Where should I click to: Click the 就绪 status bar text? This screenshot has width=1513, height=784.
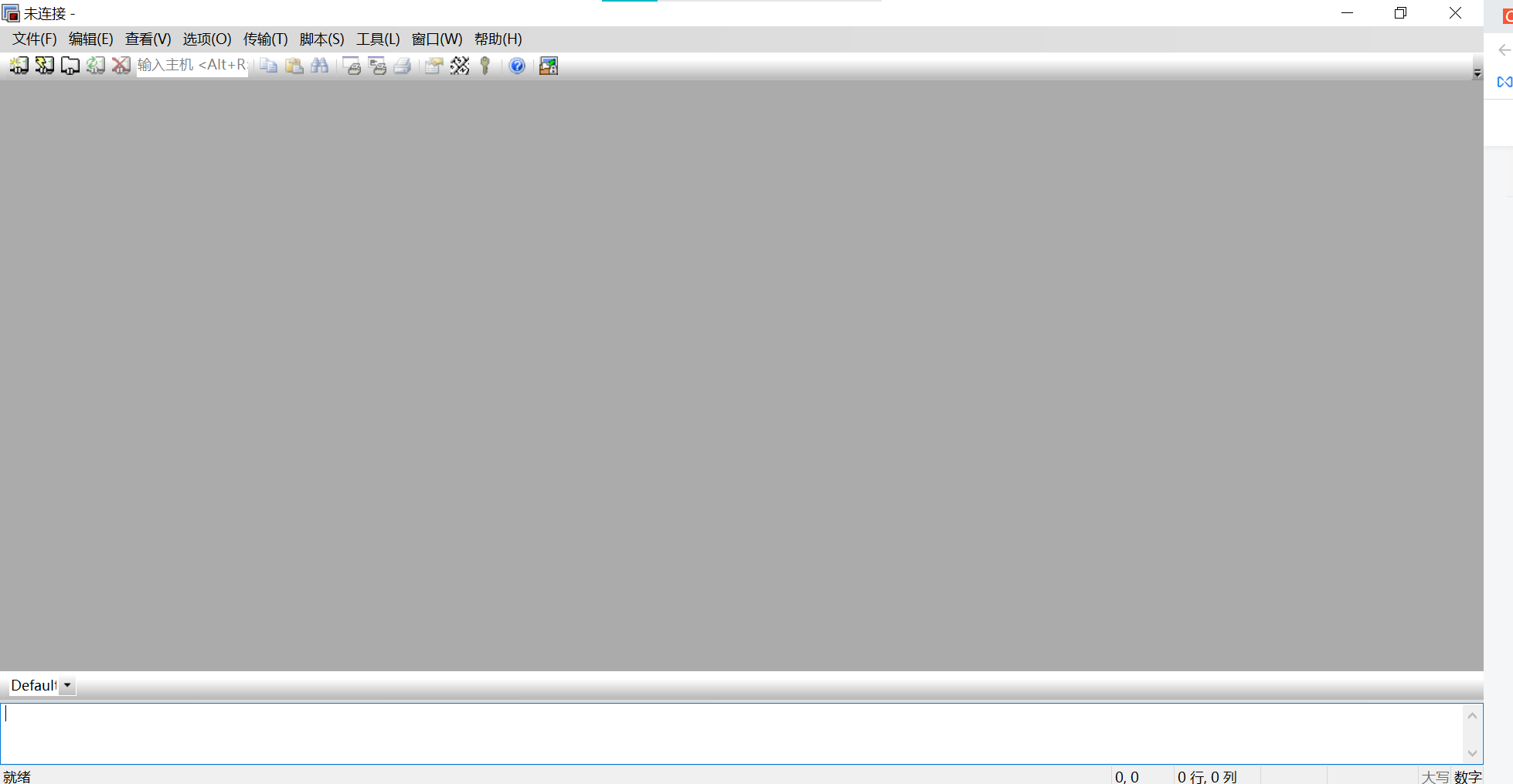click(x=17, y=776)
